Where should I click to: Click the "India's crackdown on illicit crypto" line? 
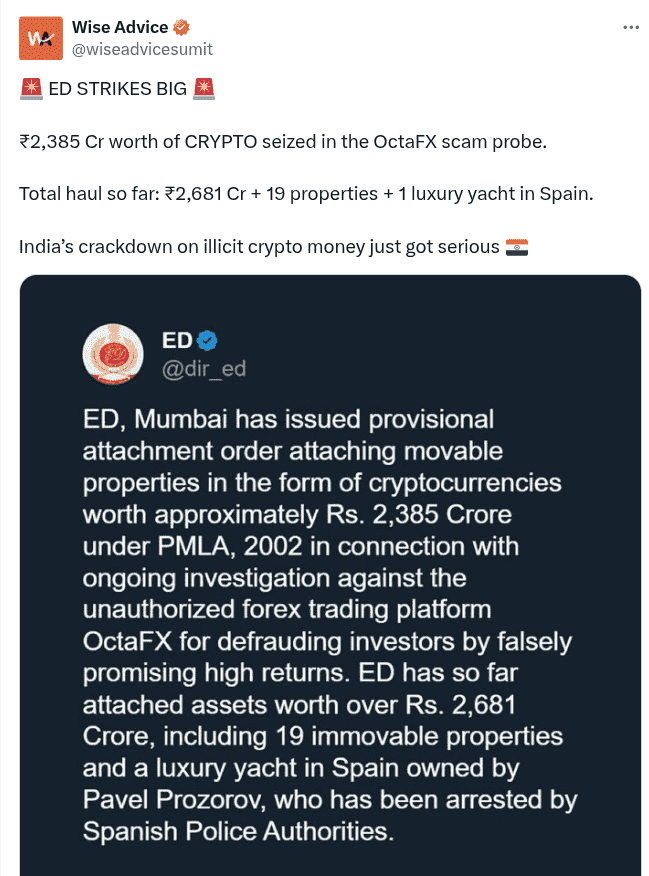[258, 246]
